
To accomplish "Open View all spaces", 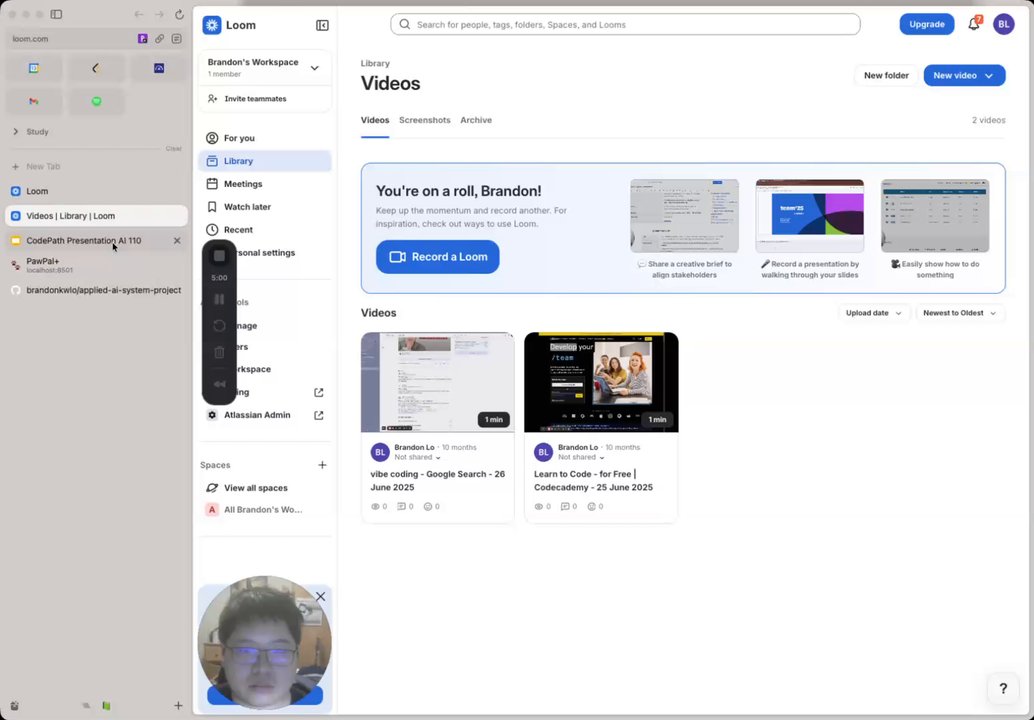I will pyautogui.click(x=264, y=488).
